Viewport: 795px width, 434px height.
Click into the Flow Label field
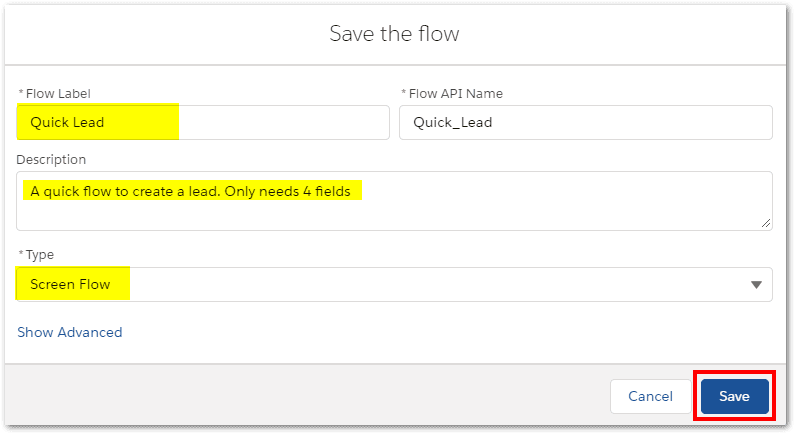click(280, 123)
